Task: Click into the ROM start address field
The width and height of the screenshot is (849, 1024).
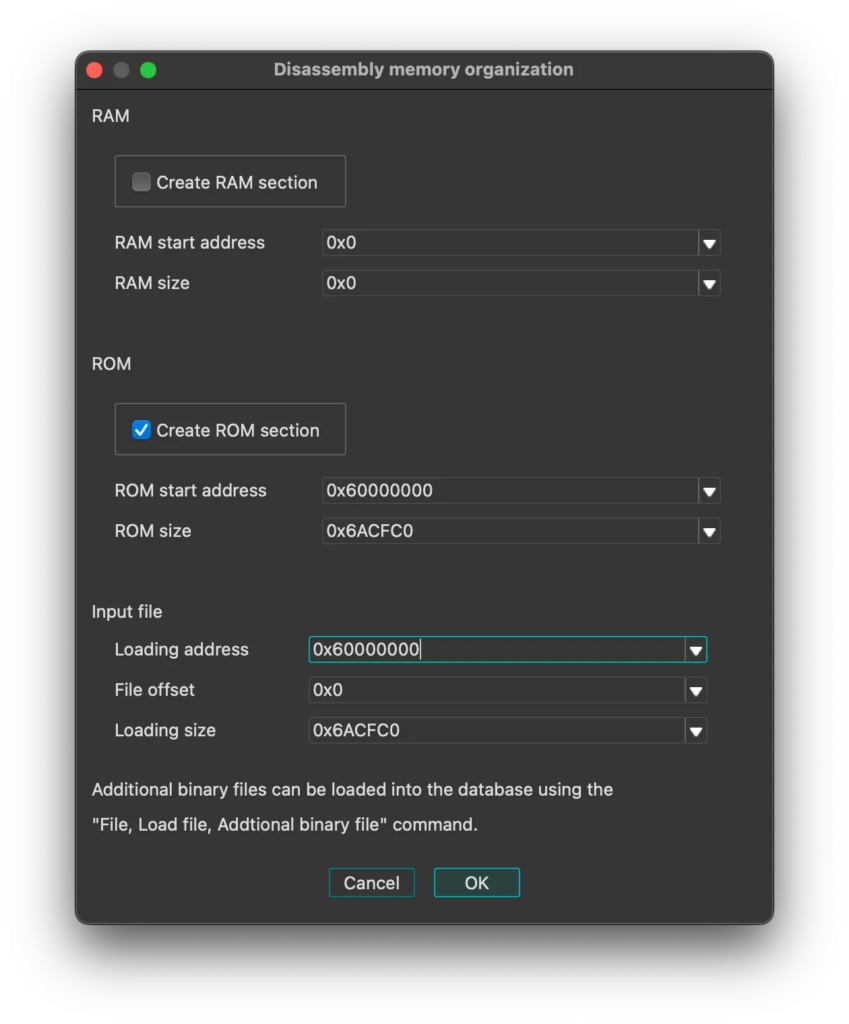Action: 510,491
